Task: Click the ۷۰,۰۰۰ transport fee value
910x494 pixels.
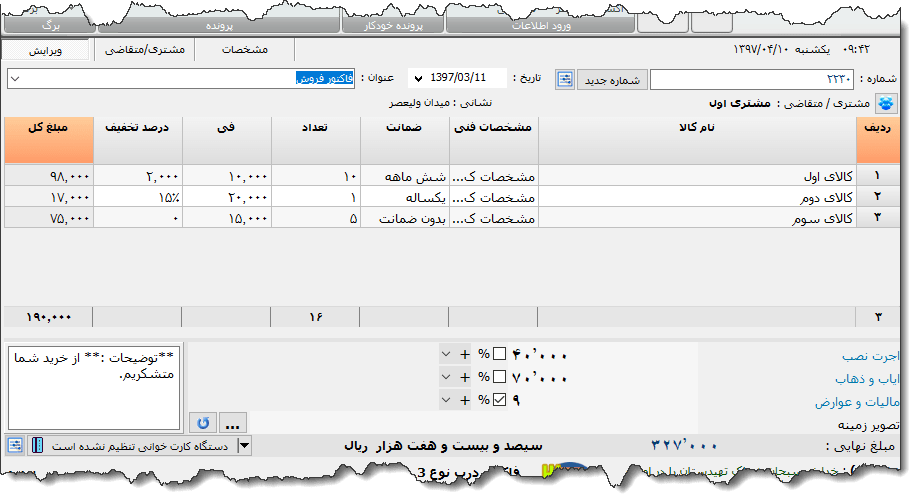Action: [539, 378]
